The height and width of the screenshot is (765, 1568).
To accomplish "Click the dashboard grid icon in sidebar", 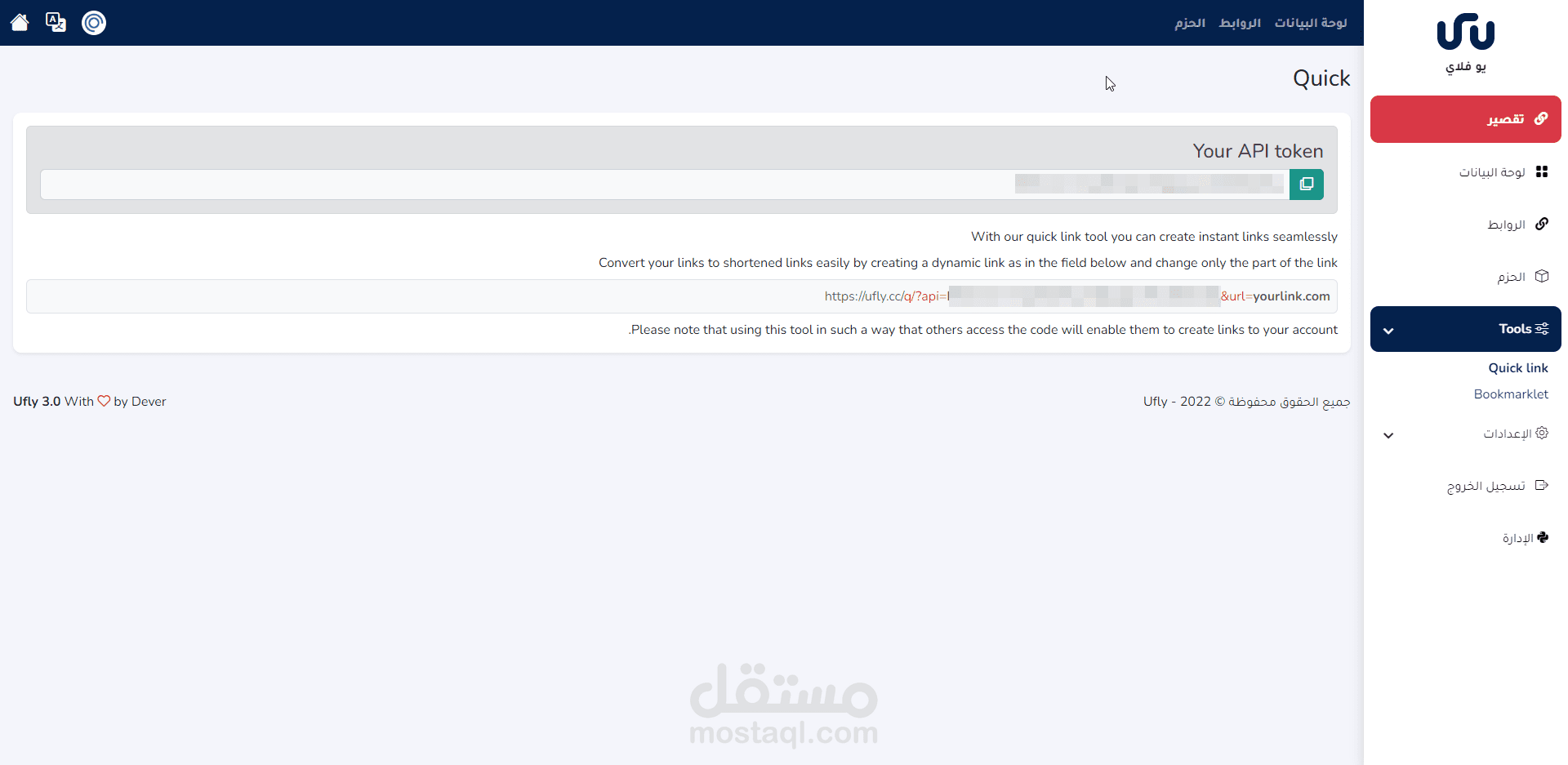I will pos(1542,171).
